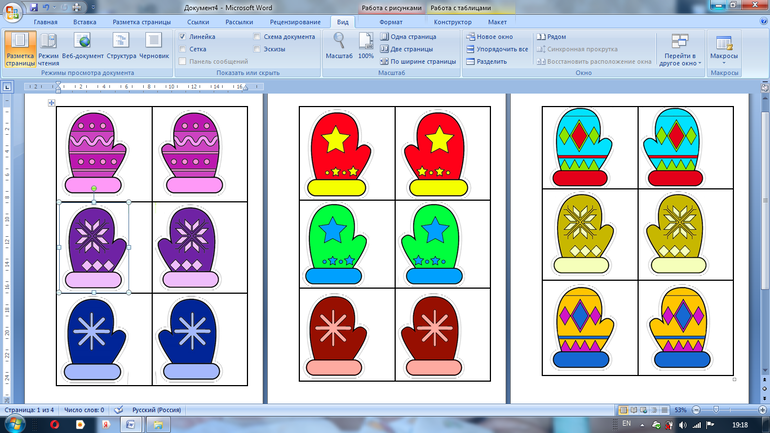Click the Две страницы view option
770x433 pixels.
(x=410, y=49)
